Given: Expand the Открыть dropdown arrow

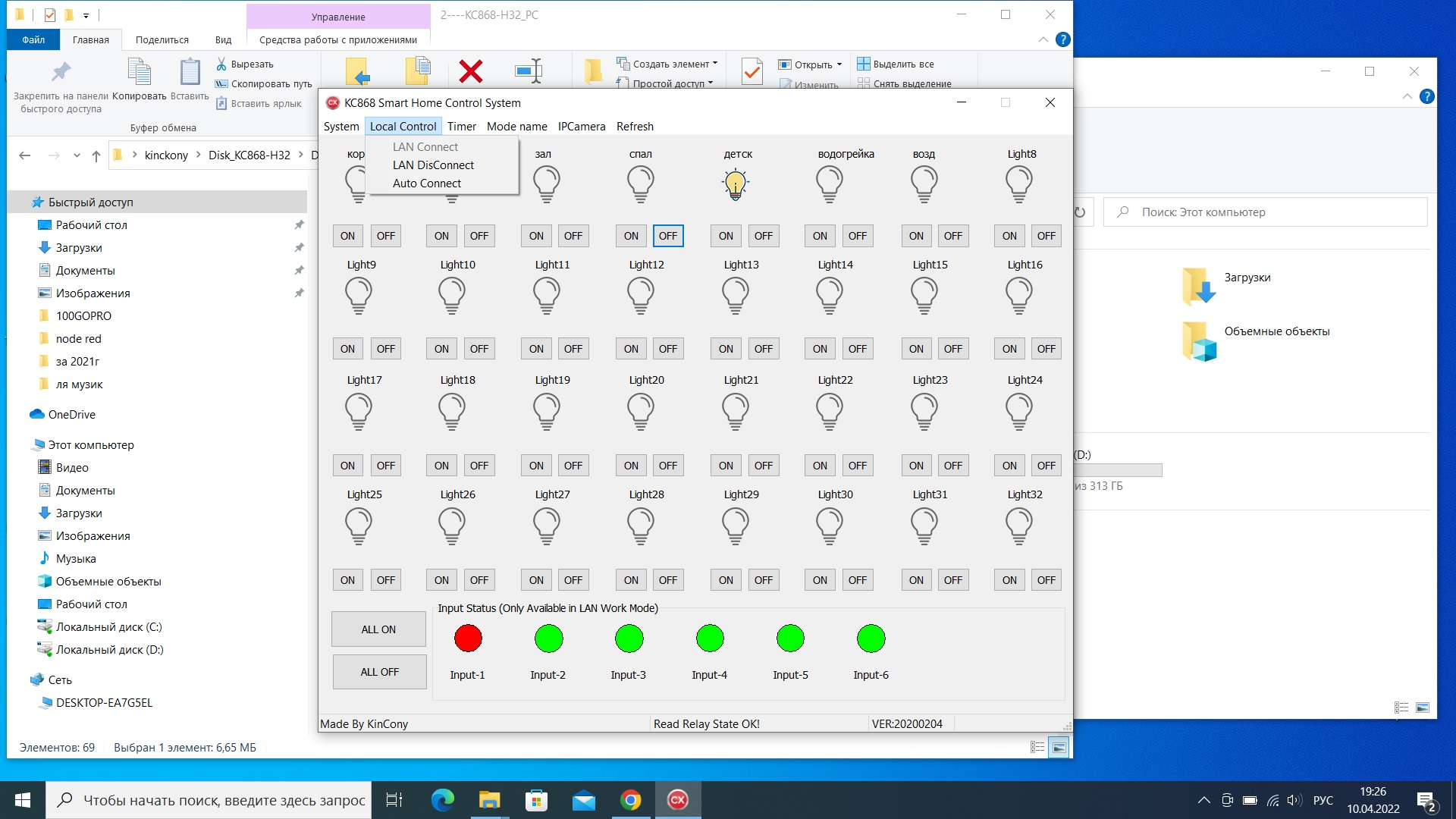Looking at the screenshot, I should (x=839, y=64).
